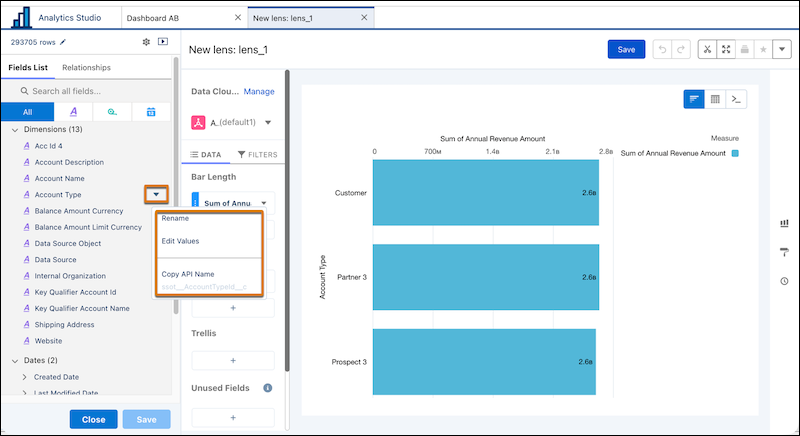The width and height of the screenshot is (800, 436).
Task: Switch to chart mode view
Action: pyautogui.click(x=694, y=99)
